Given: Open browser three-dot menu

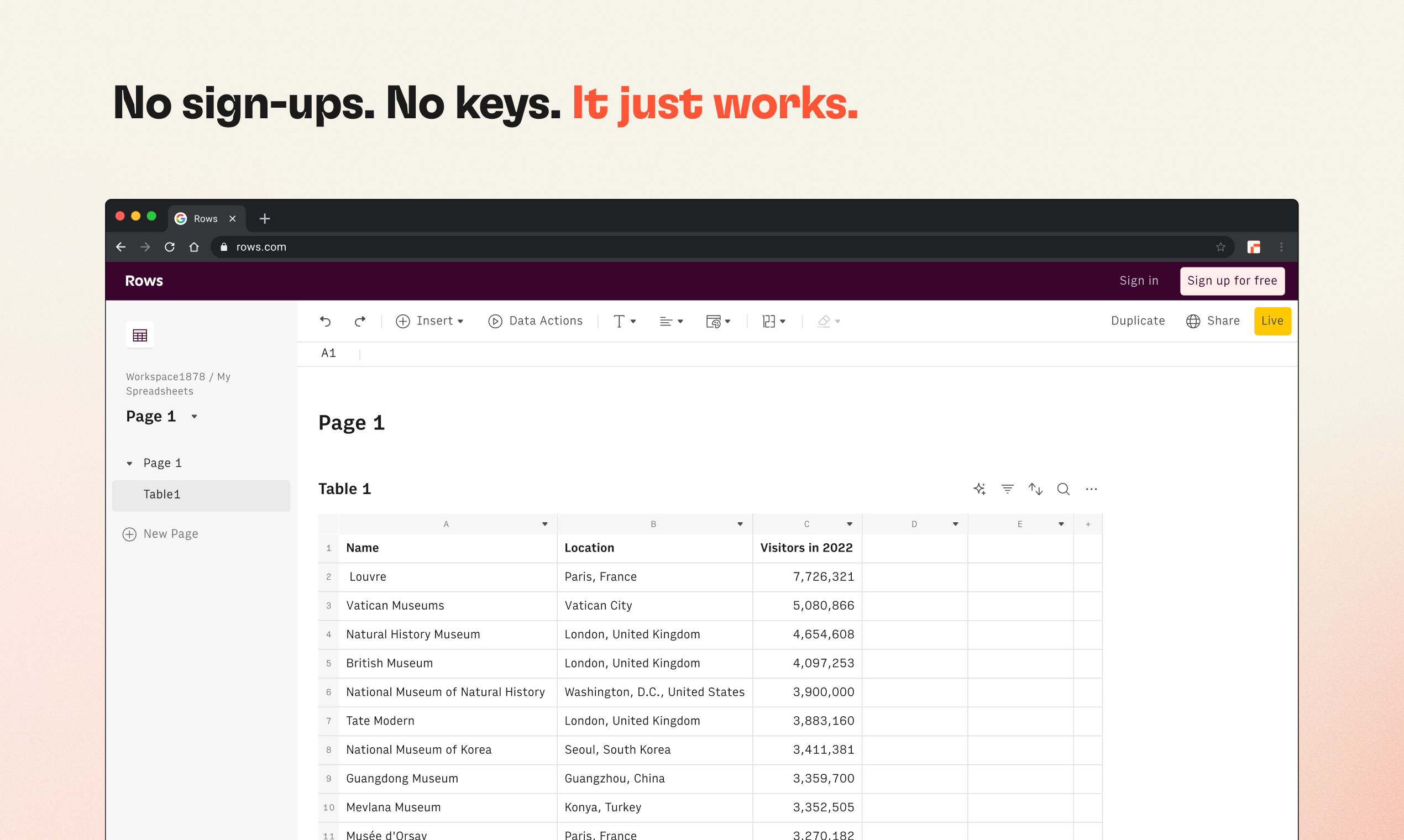Looking at the screenshot, I should [1281, 247].
